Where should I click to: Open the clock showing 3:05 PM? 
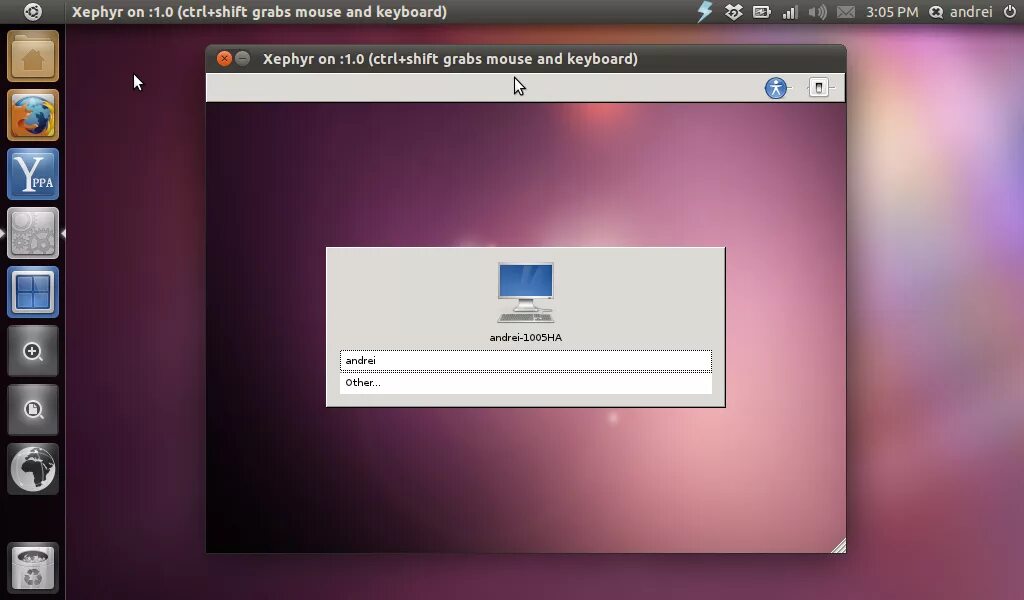click(x=891, y=12)
